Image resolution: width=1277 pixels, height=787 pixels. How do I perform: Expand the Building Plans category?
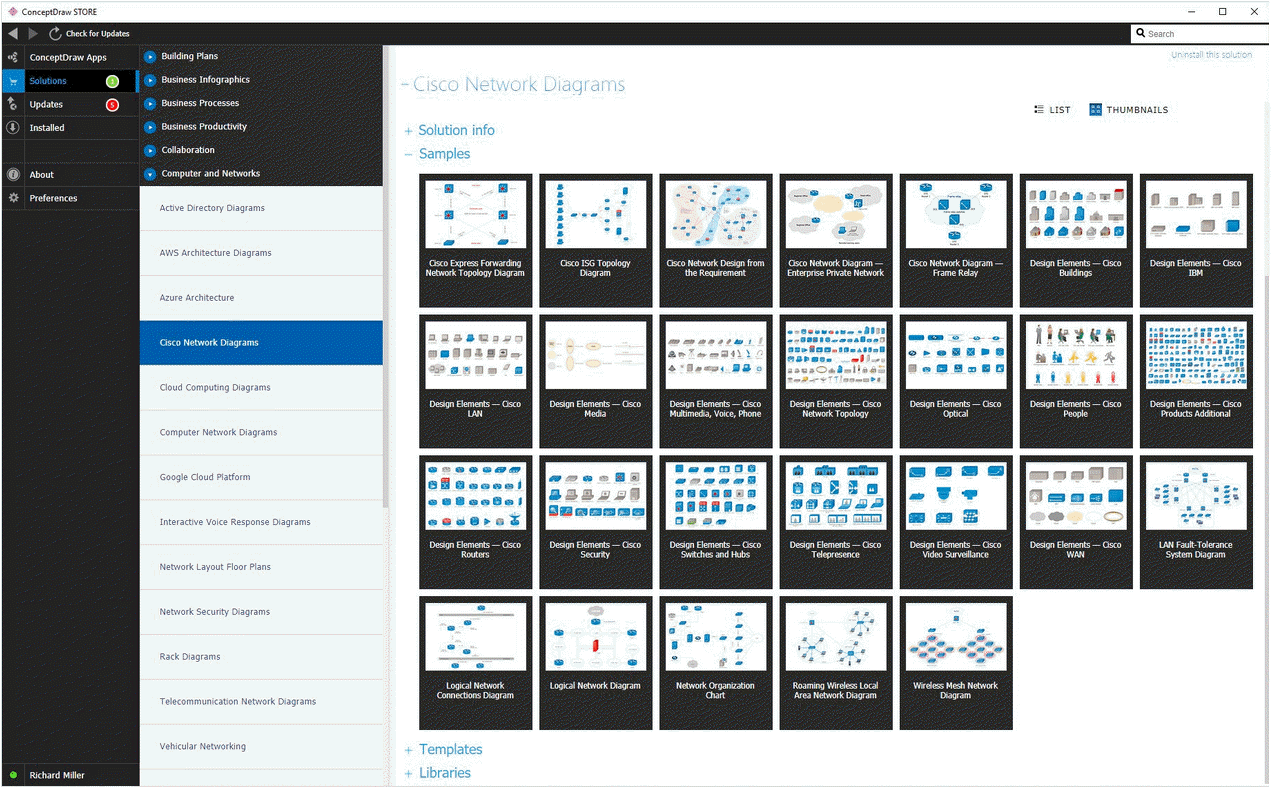click(150, 56)
